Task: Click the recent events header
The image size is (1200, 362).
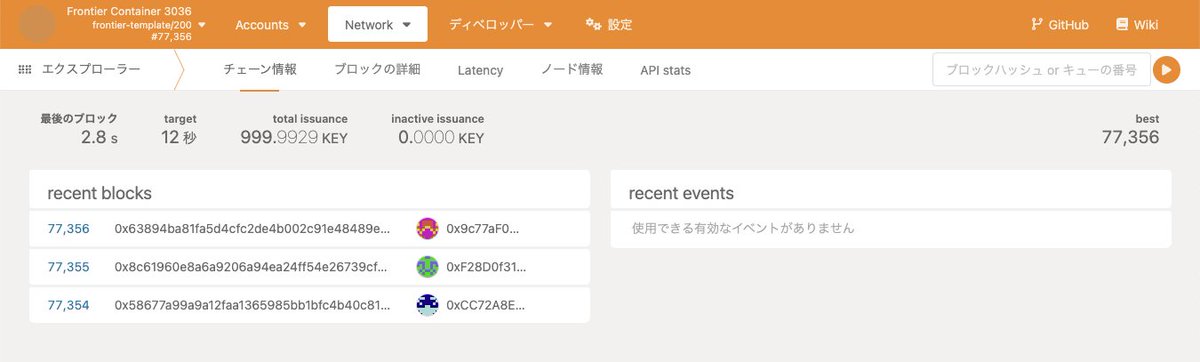Action: click(x=681, y=193)
